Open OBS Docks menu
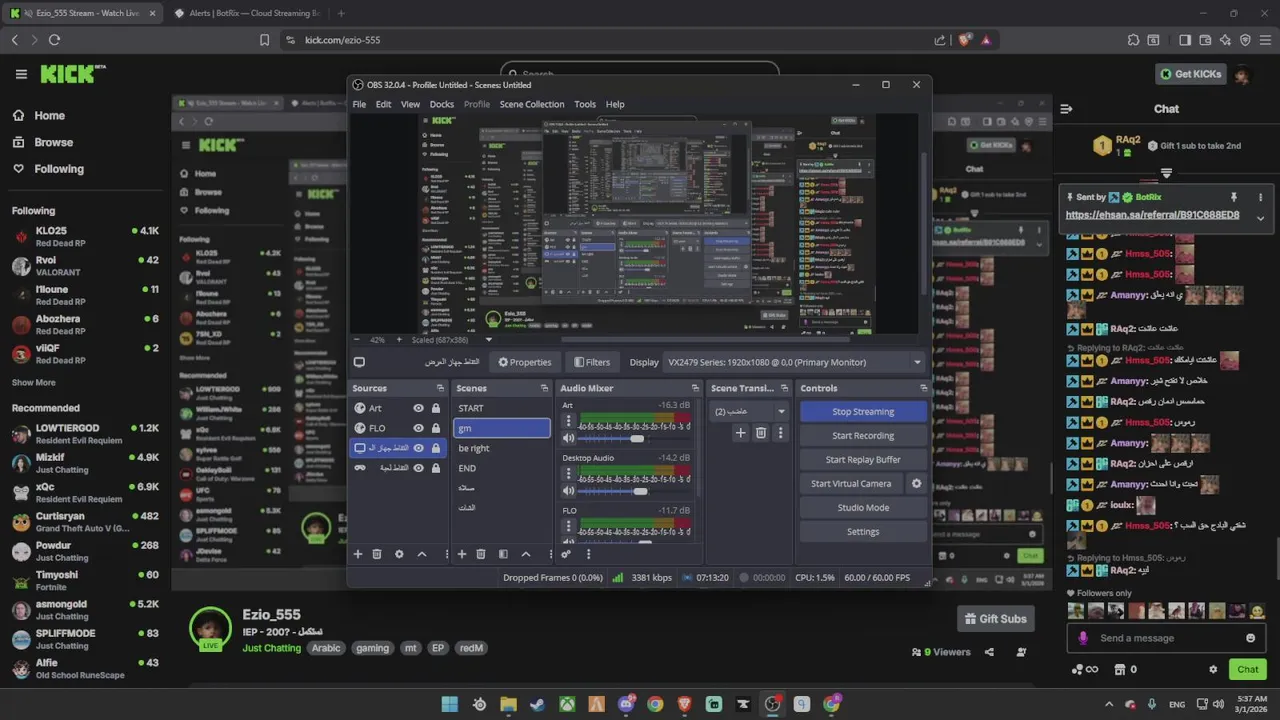This screenshot has height=720, width=1280. coord(442,104)
